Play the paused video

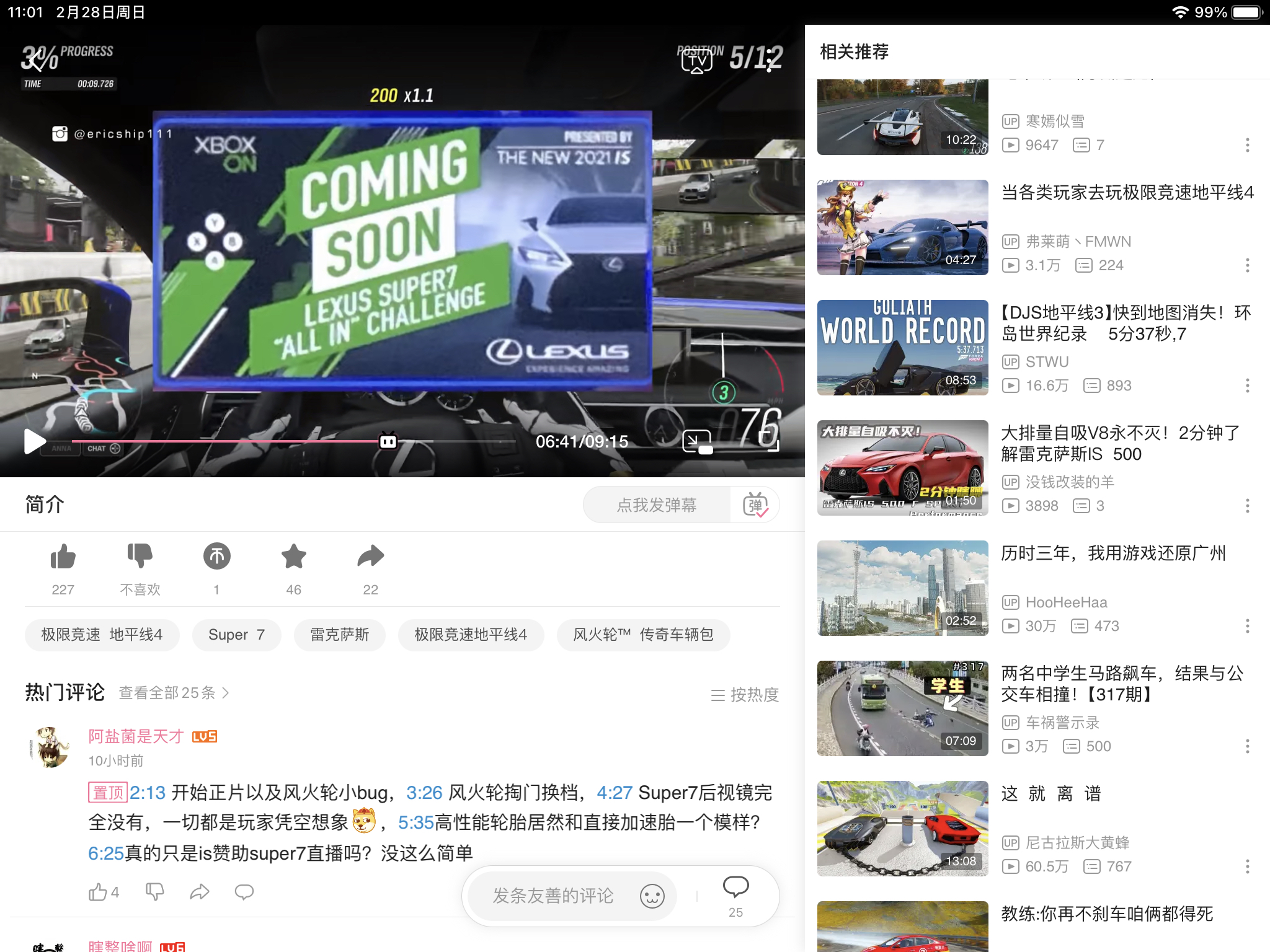tap(35, 441)
